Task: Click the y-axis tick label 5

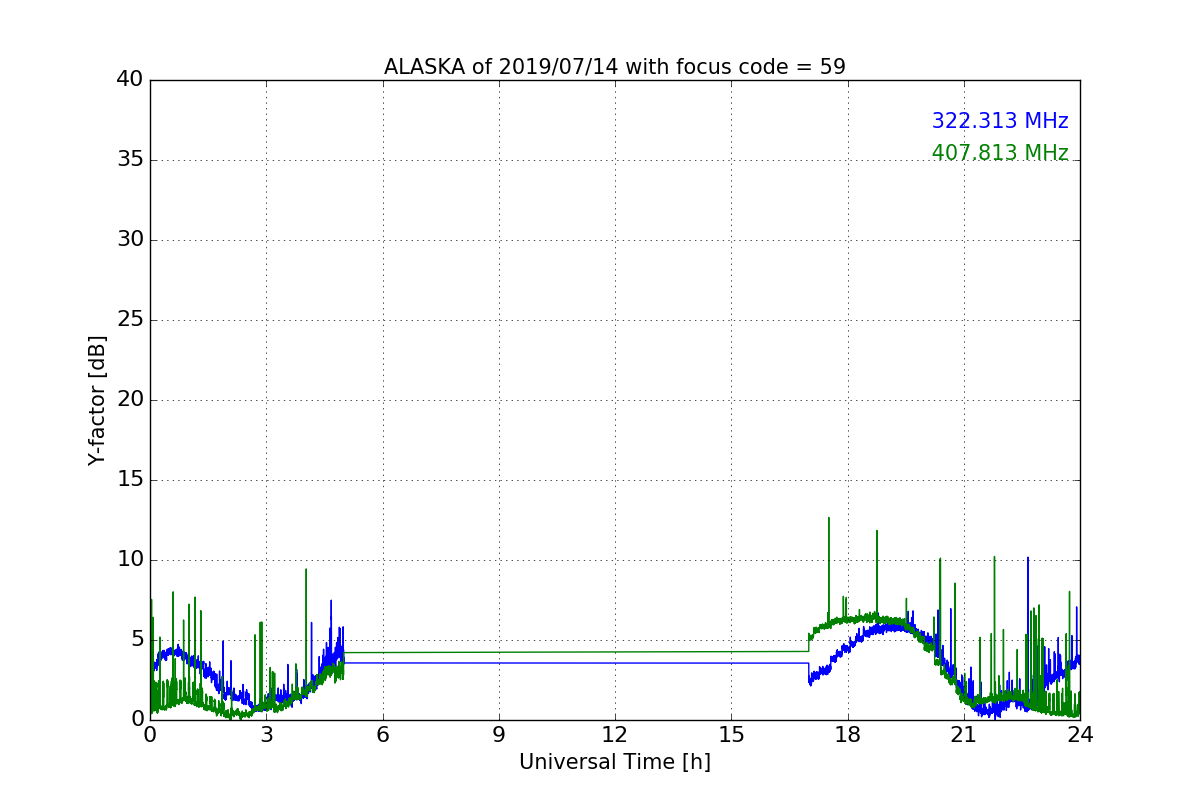Action: (137, 640)
